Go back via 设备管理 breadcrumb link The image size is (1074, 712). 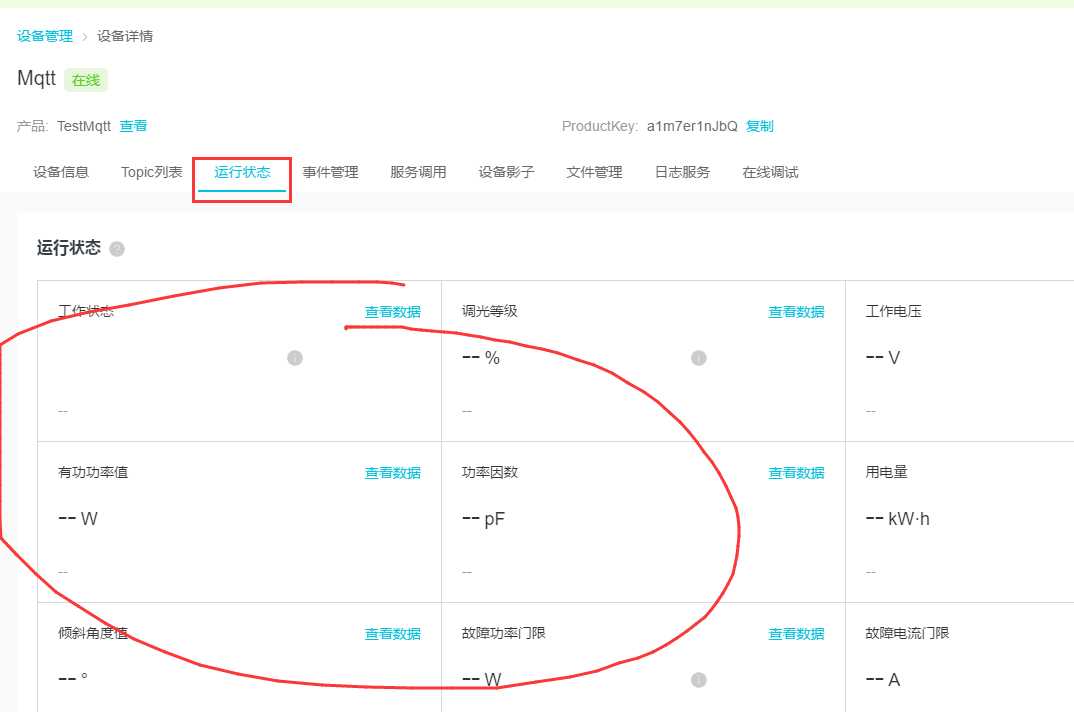click(x=45, y=36)
